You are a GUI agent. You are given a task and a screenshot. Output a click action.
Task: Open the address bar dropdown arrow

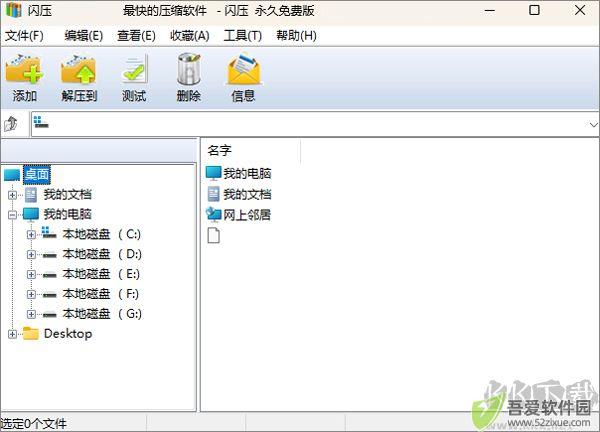click(x=593, y=124)
